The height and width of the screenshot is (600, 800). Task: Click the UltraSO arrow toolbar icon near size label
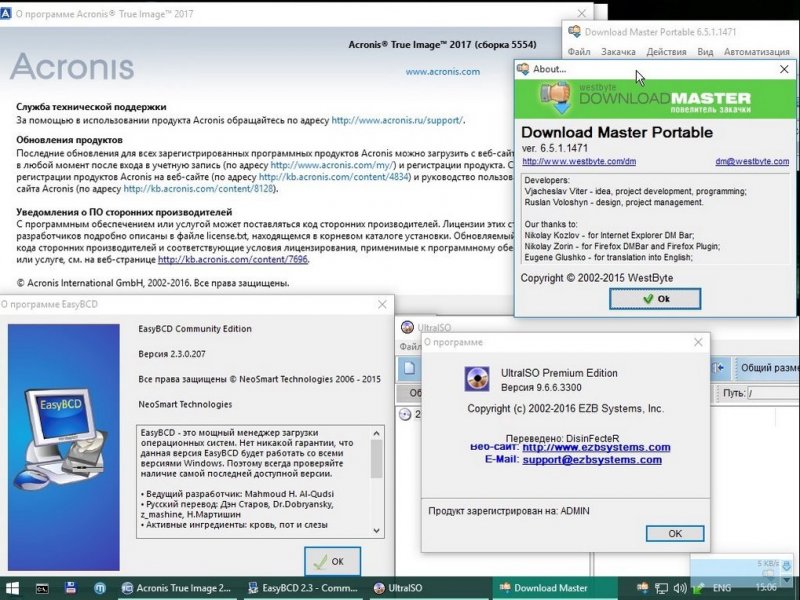[719, 367]
